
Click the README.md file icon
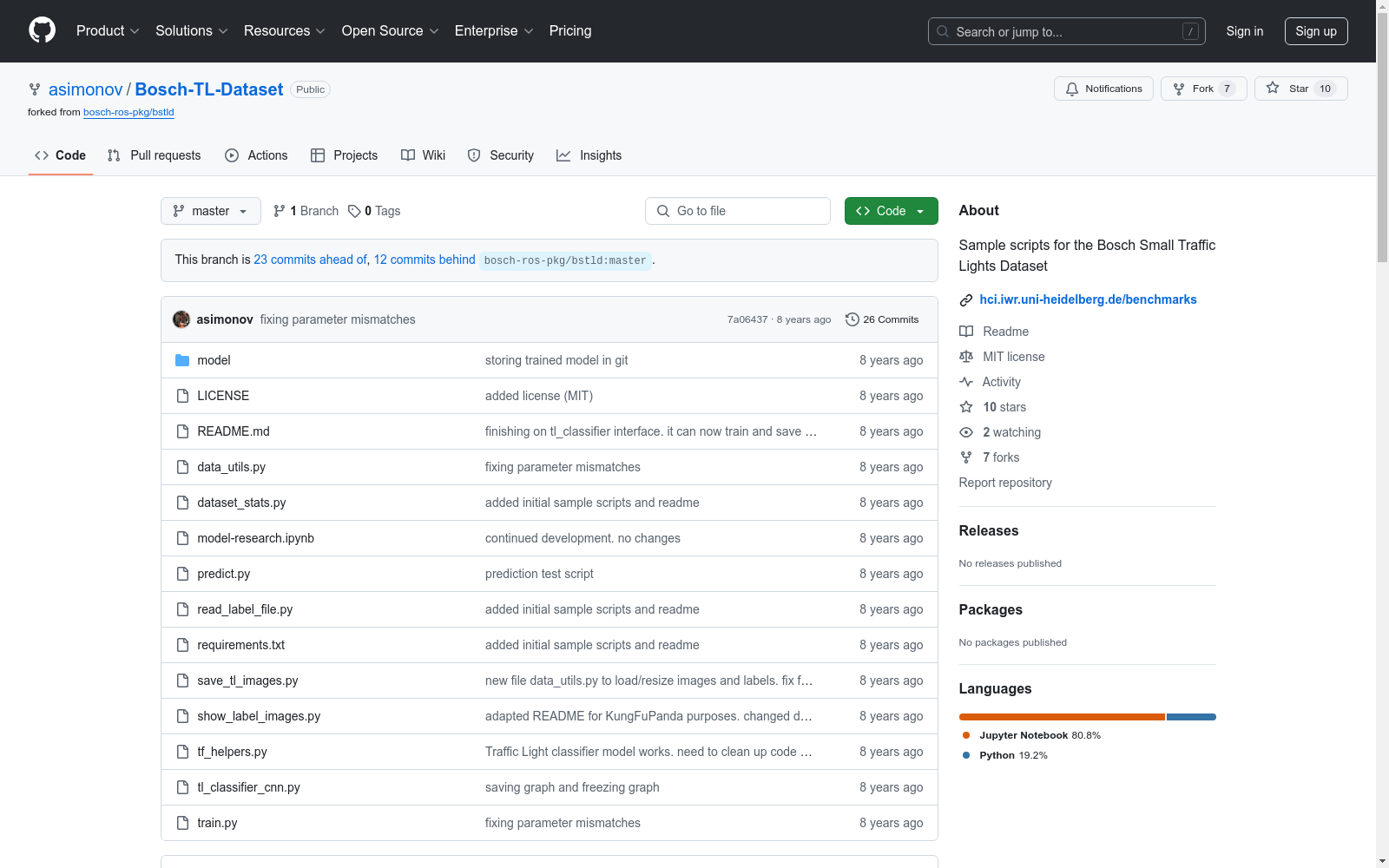click(x=182, y=431)
